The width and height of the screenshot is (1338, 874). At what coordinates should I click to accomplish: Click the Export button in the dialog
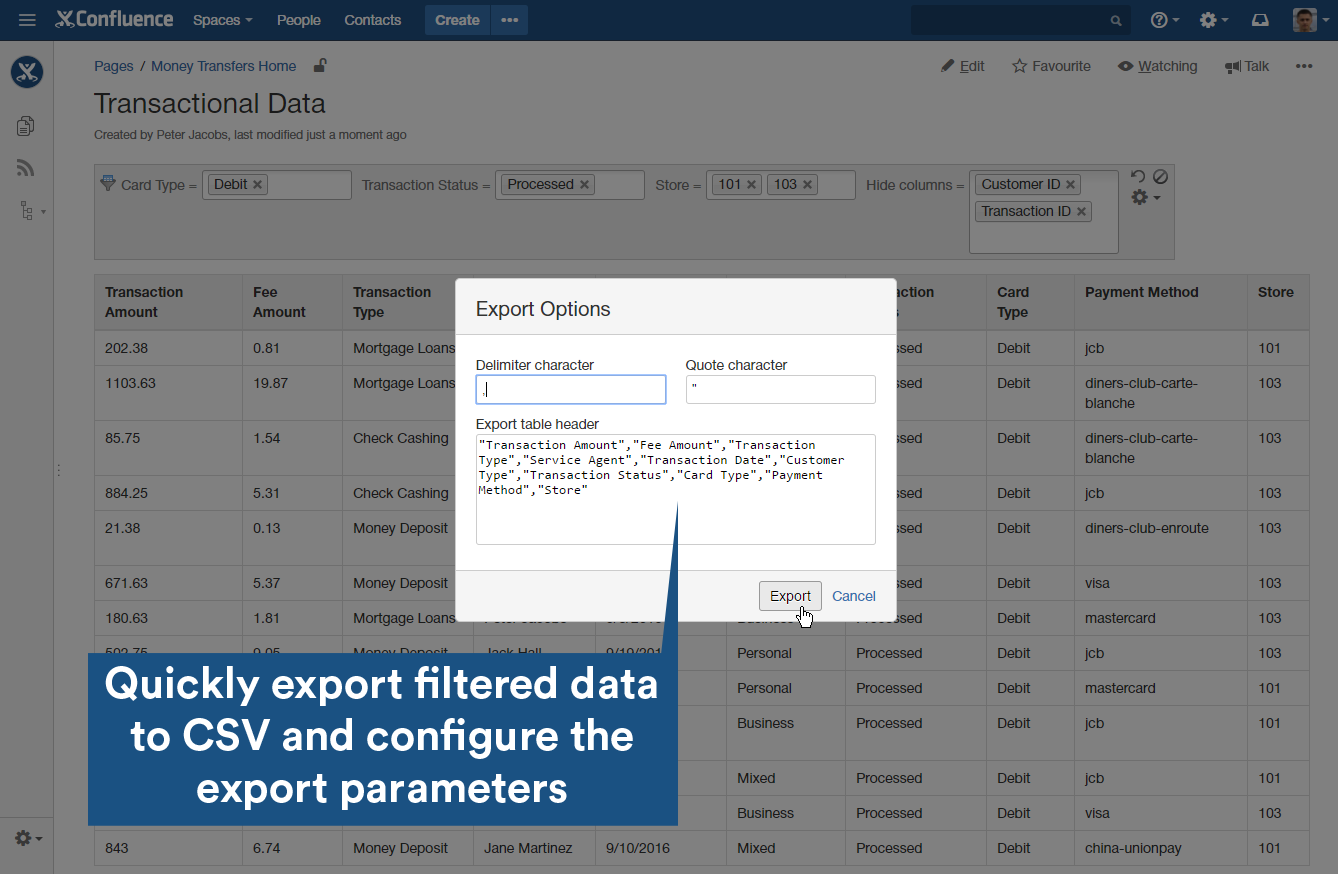pyautogui.click(x=790, y=595)
